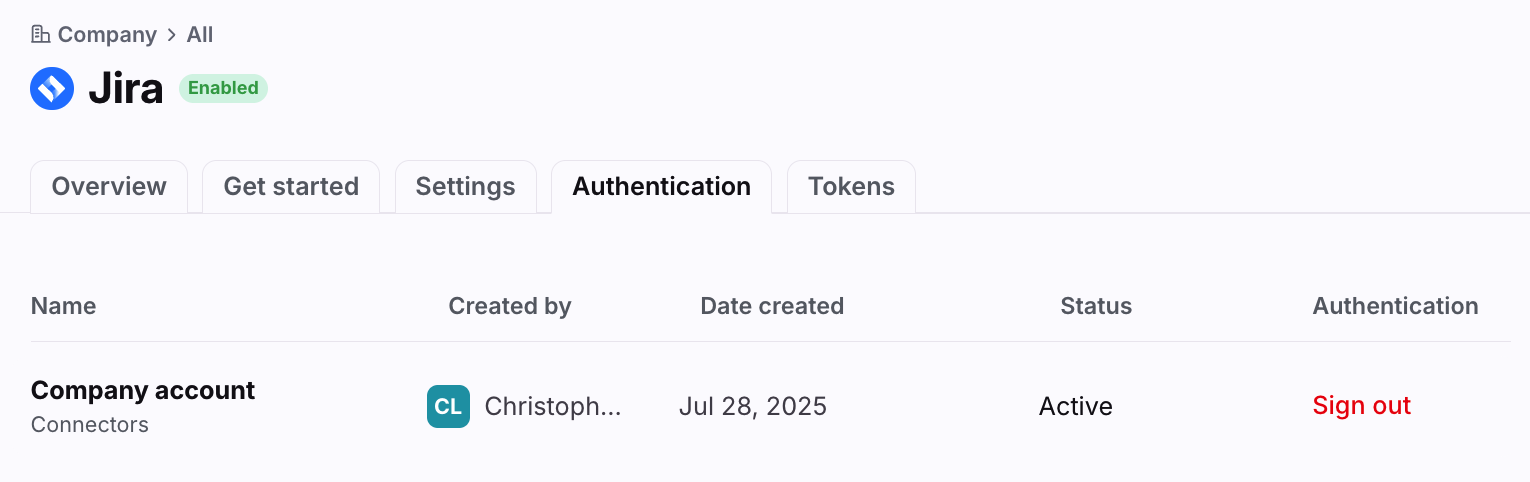Open the Overview tab
This screenshot has height=482, width=1530.
[109, 187]
